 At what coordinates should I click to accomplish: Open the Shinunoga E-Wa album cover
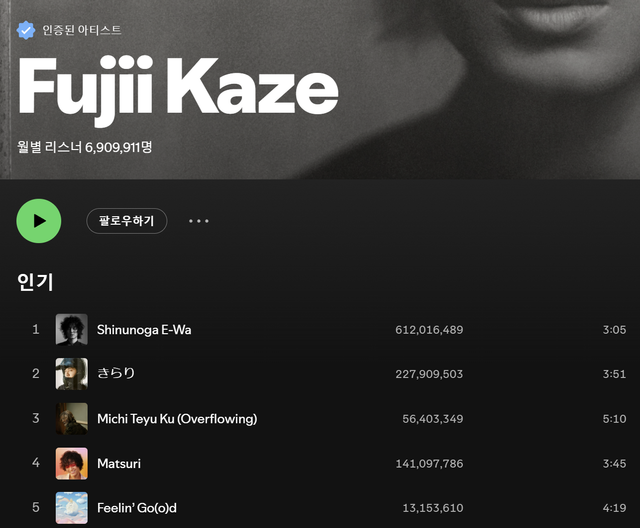click(71, 329)
